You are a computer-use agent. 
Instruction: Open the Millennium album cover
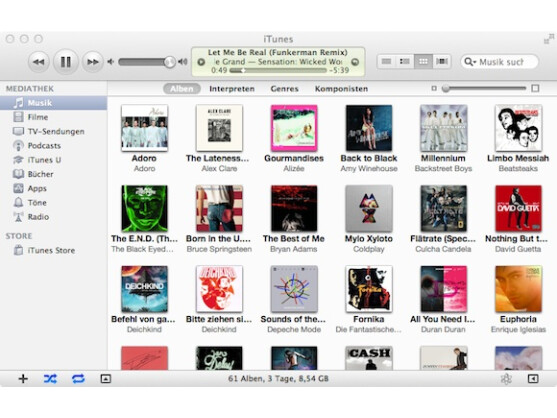(x=443, y=128)
